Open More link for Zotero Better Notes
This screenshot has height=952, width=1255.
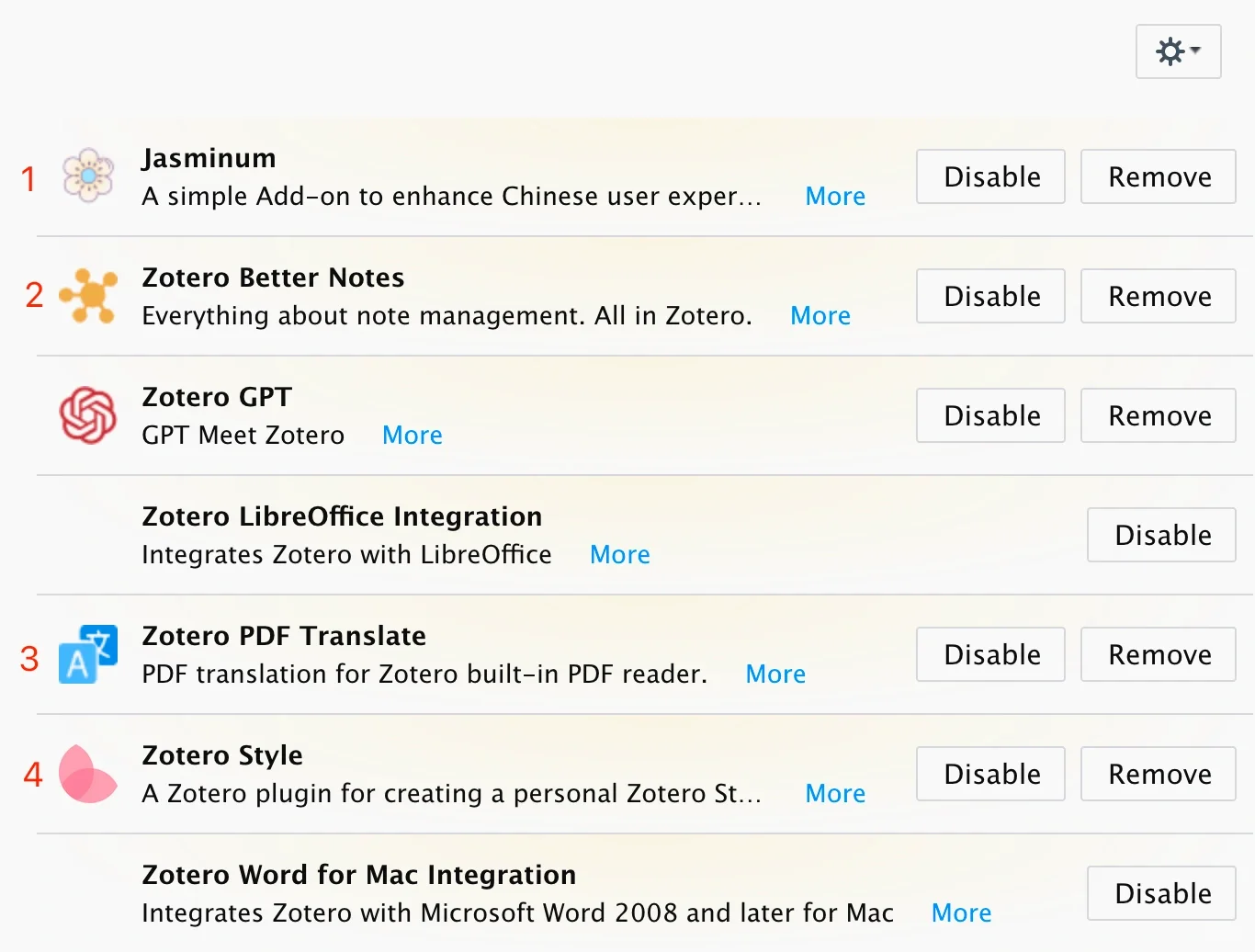pyautogui.click(x=820, y=316)
